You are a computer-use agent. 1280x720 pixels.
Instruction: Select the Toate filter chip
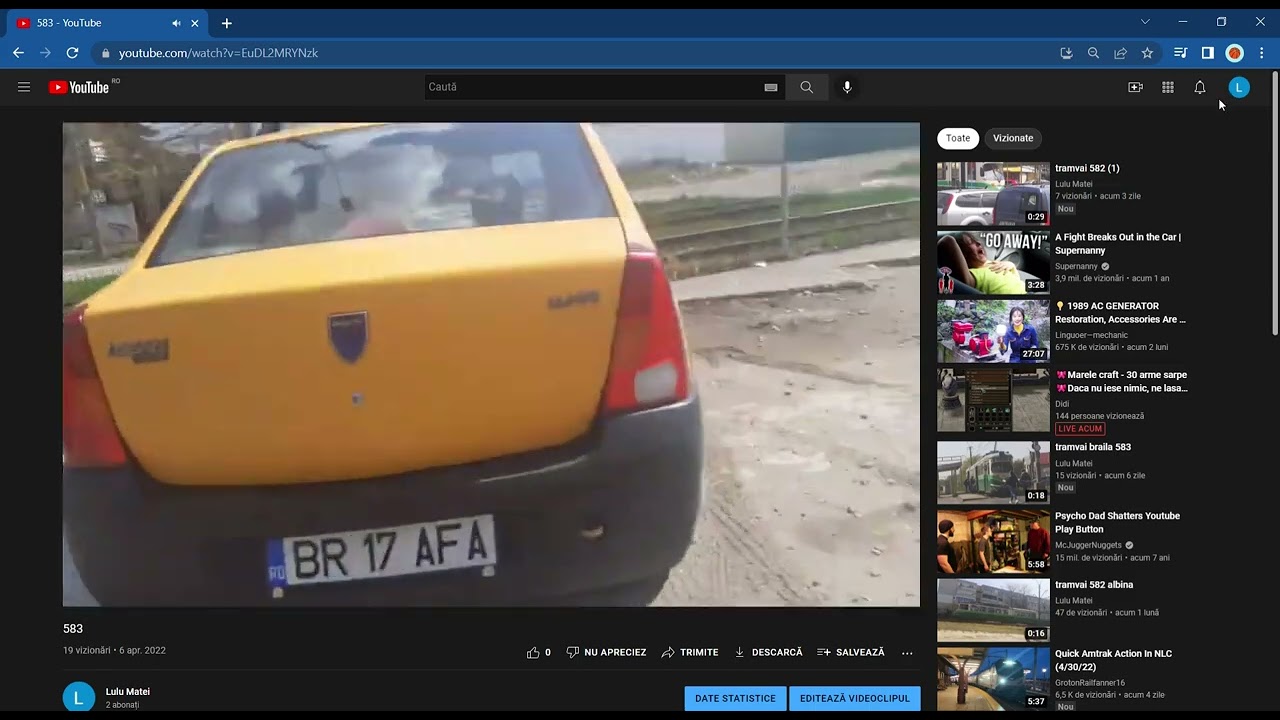958,138
